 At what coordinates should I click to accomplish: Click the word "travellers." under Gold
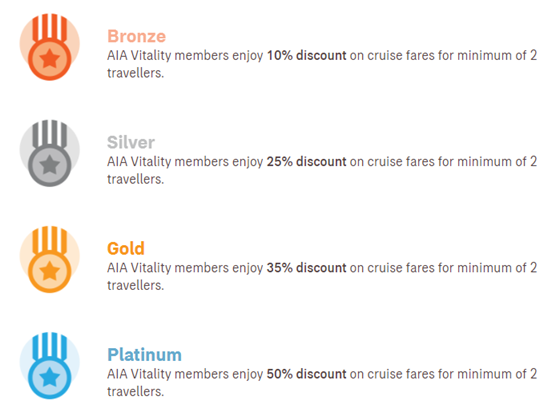(x=135, y=285)
